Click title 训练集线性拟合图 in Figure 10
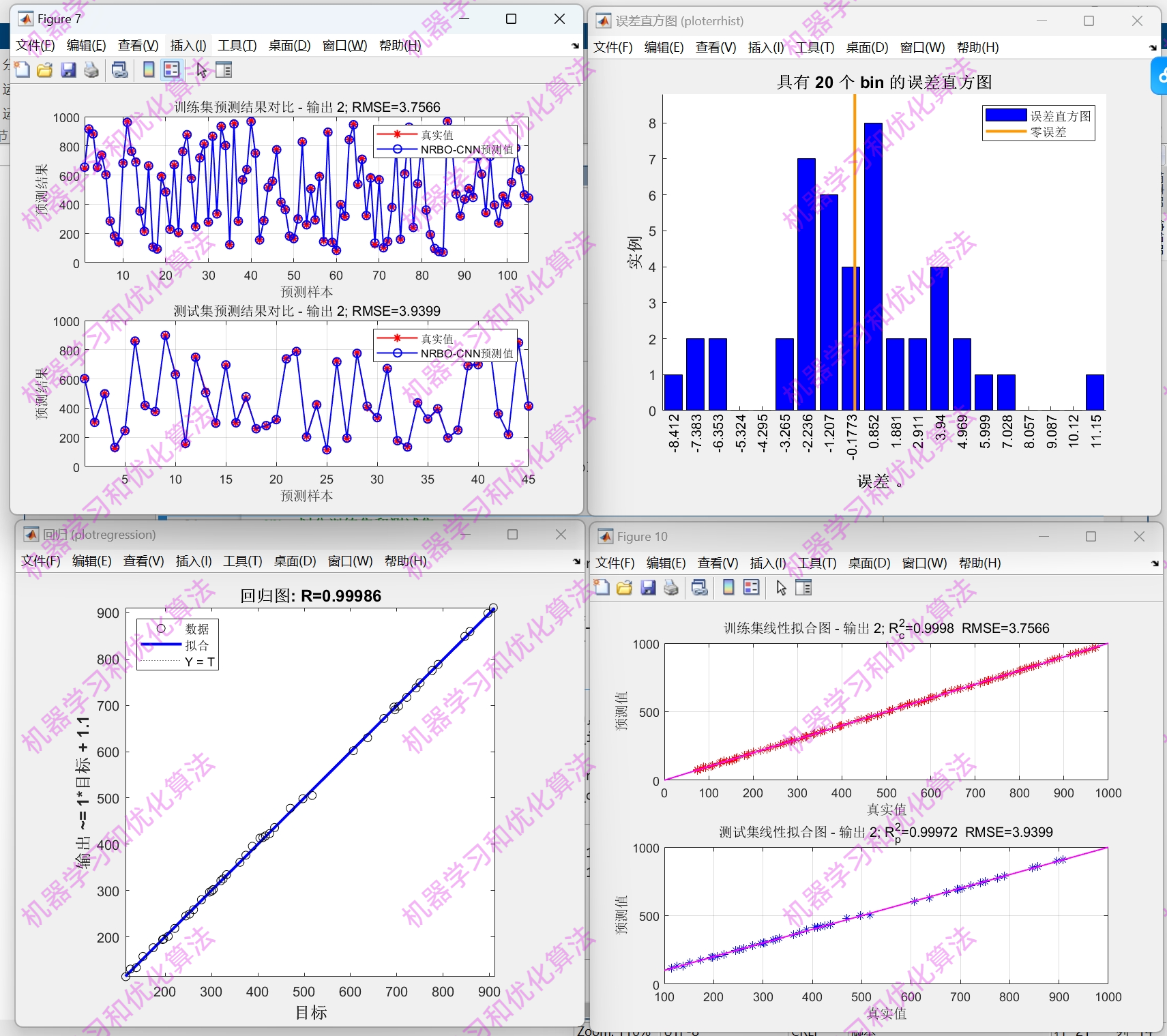The image size is (1167, 1036). coord(886,628)
